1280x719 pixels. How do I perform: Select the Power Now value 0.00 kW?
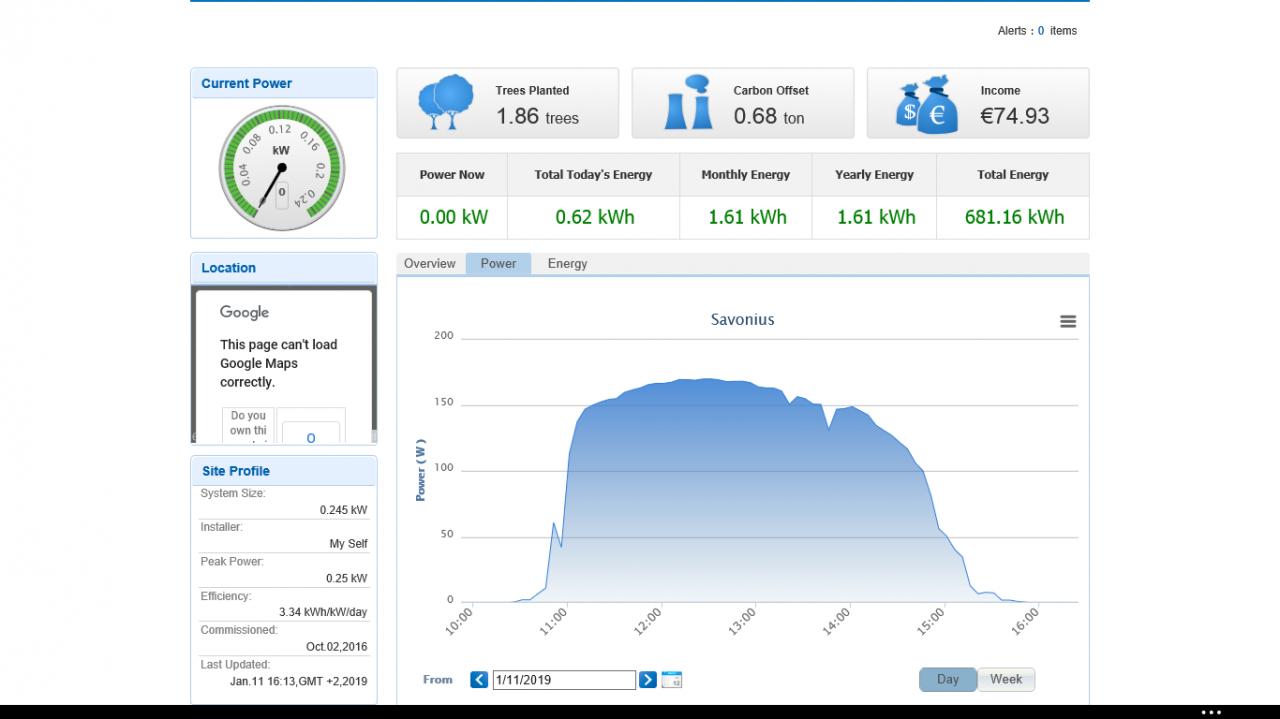pos(452,217)
